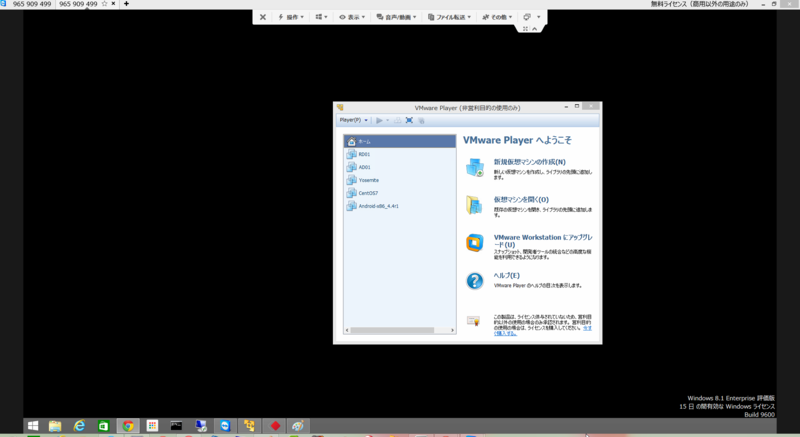Click the help question mark icon
Image resolution: width=800 pixels, height=437 pixels.
click(474, 280)
